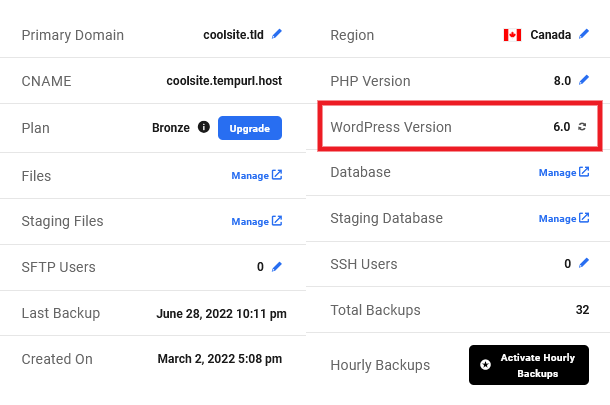Click the CNAME label
The height and width of the screenshot is (405, 610).
pos(46,81)
